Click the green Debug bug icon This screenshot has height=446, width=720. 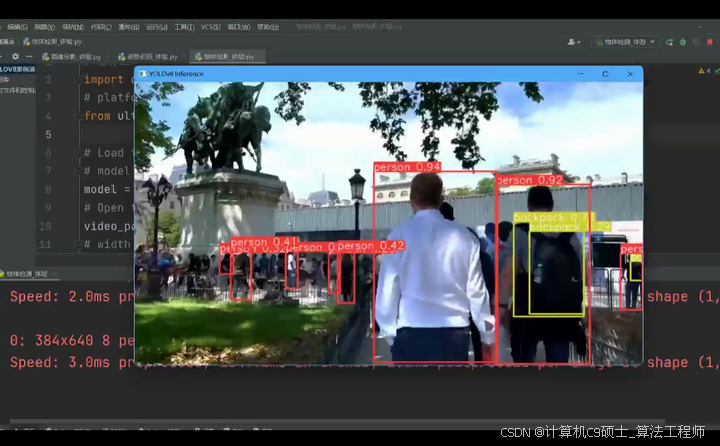(683, 42)
